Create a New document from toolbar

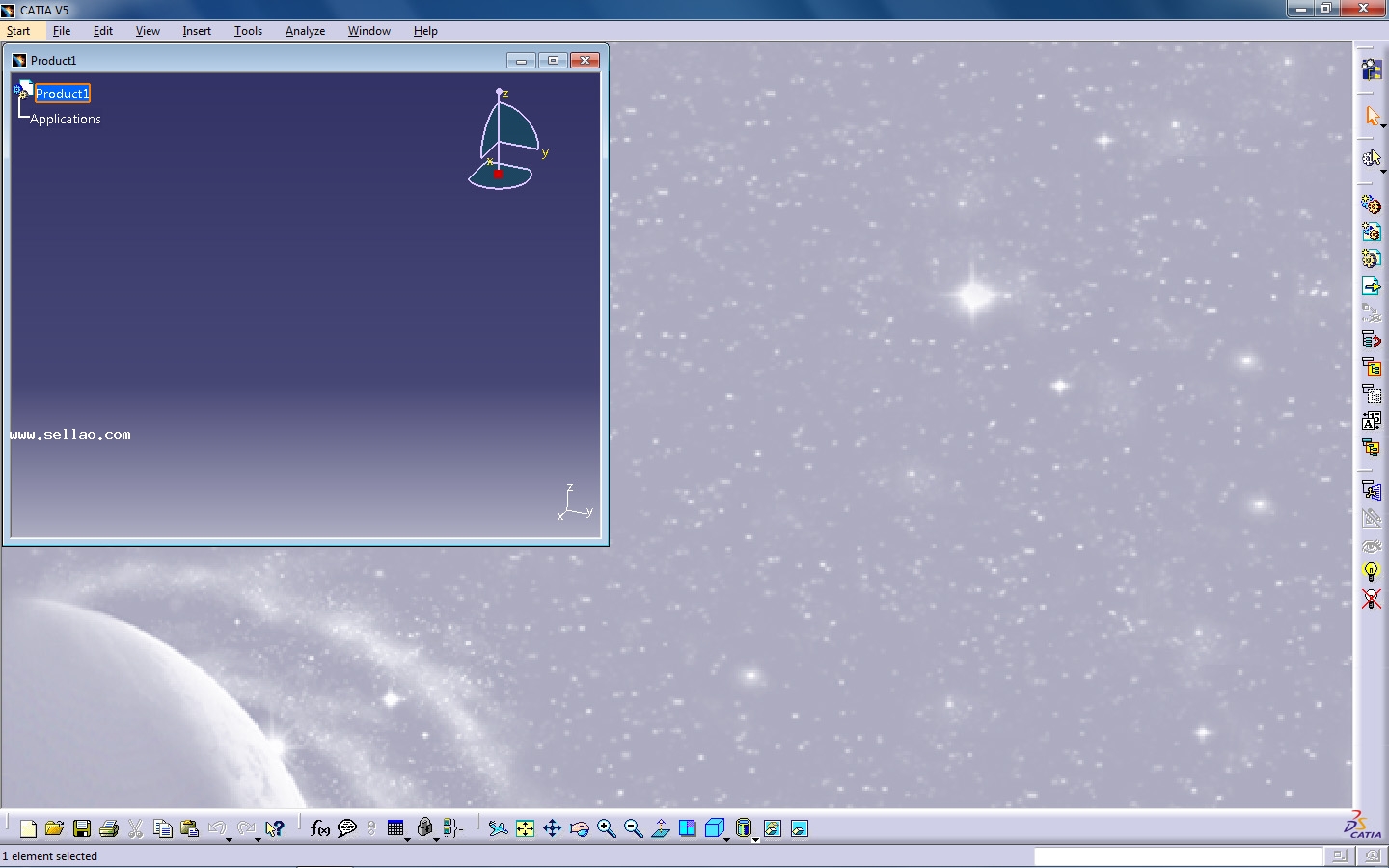(x=28, y=828)
